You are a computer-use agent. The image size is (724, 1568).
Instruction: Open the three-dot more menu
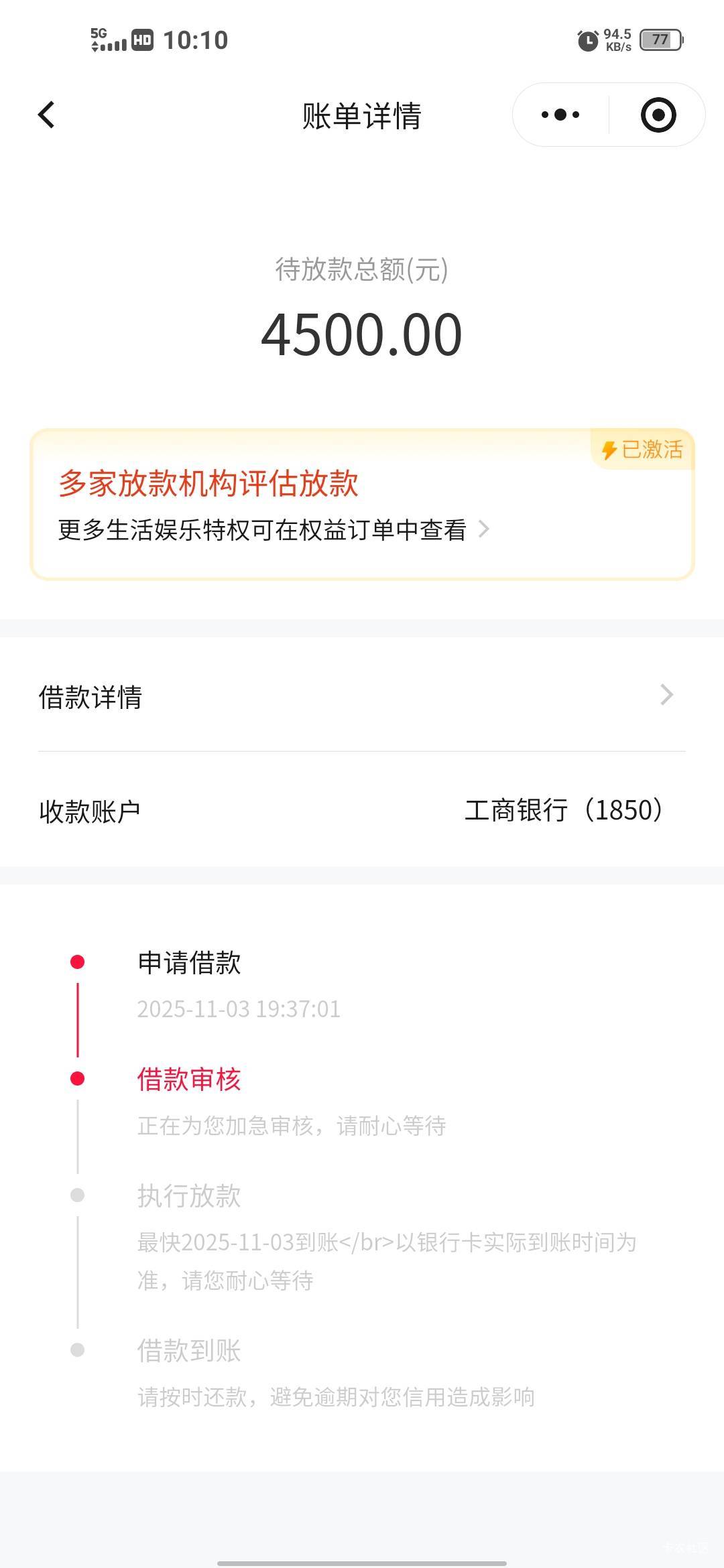[x=560, y=115]
